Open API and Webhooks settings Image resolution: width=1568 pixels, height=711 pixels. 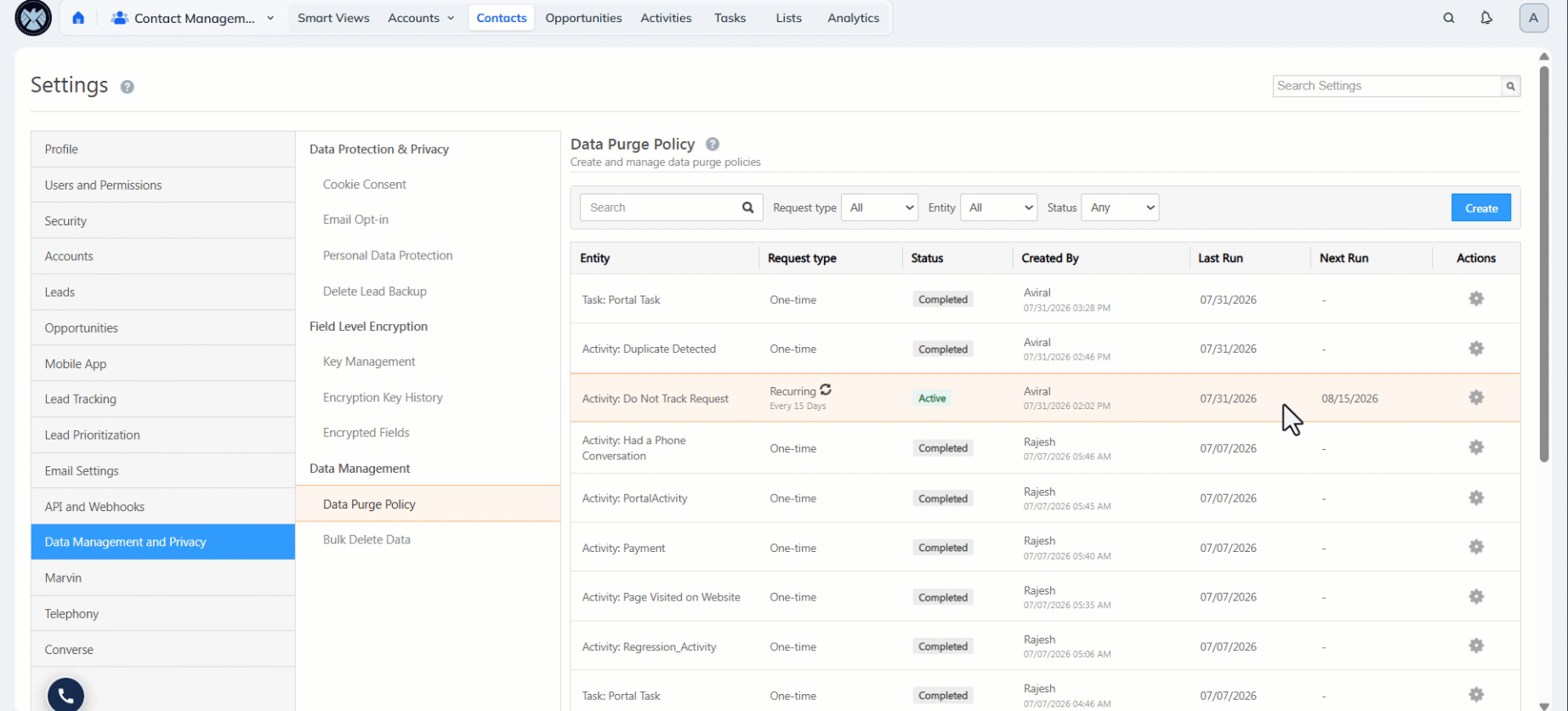[163, 506]
